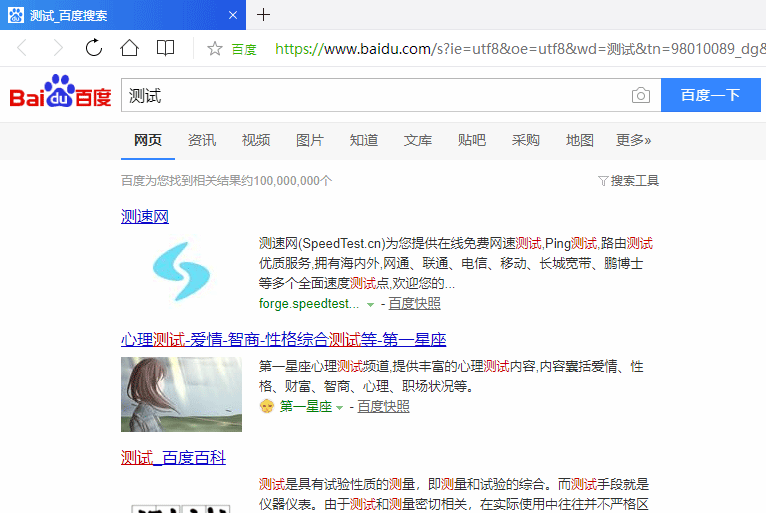766x513 pixels.
Task: Go to the home page icon
Action: (x=129, y=48)
